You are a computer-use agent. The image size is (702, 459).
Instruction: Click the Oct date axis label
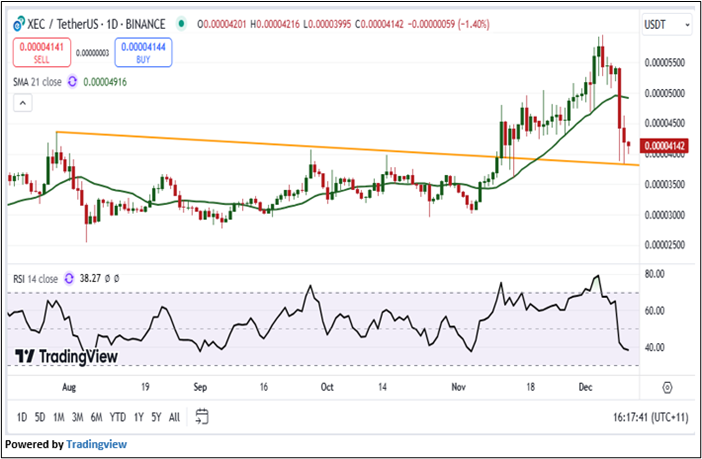click(x=327, y=387)
